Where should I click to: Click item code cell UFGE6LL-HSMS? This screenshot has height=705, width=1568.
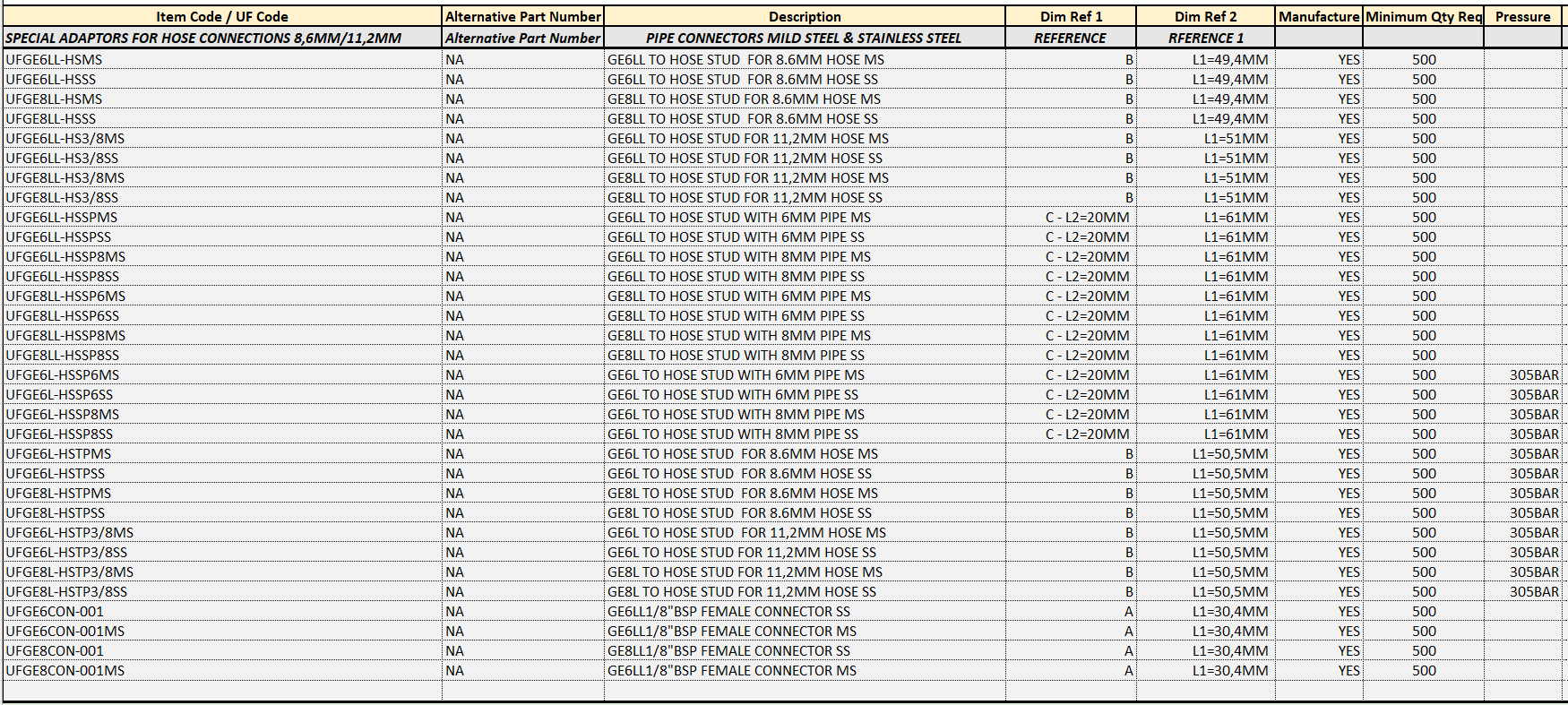pos(54,59)
